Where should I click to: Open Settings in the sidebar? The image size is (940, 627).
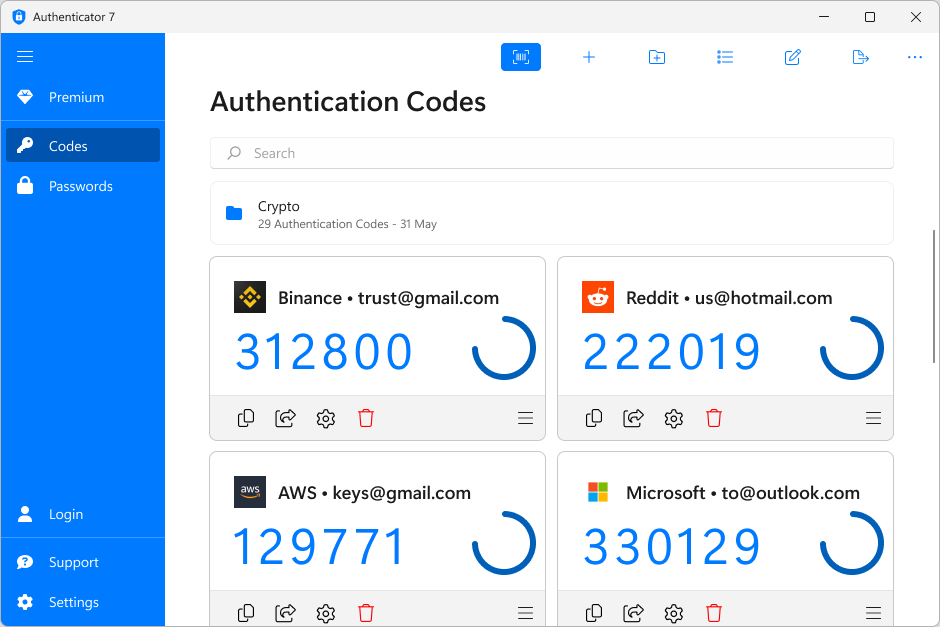(83, 602)
